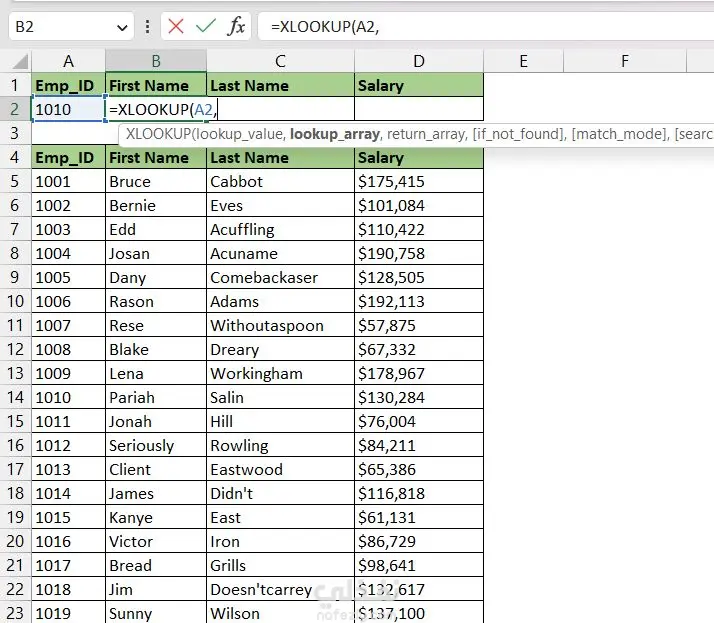Click the cell containing Didn't
Screen dimensions: 714x623
[280, 493]
